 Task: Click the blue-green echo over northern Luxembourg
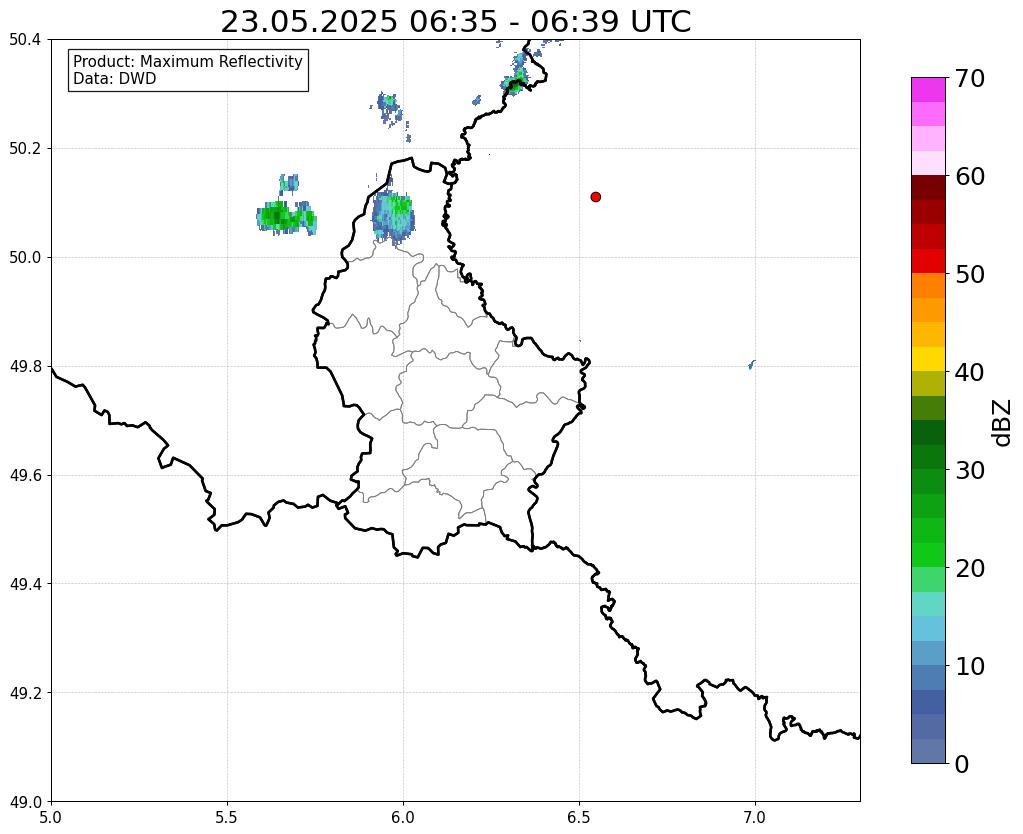coord(393,216)
